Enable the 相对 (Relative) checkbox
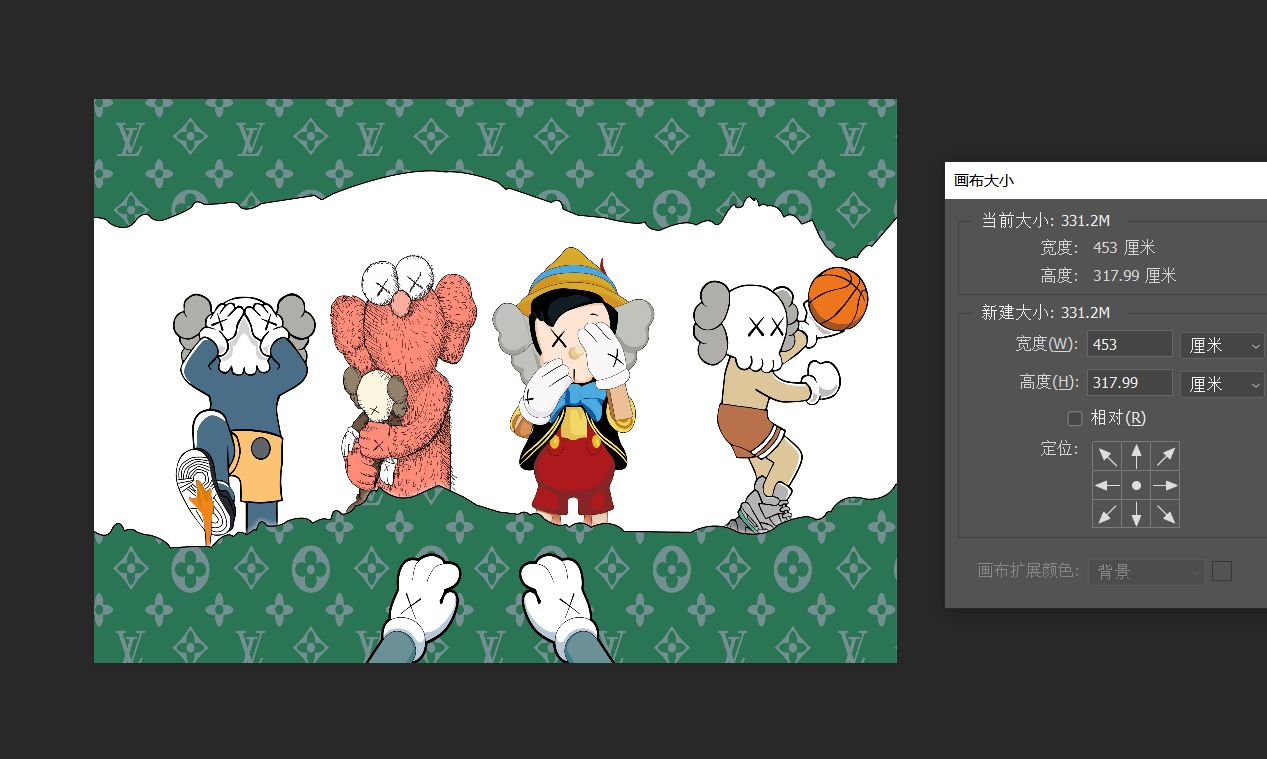1267x759 pixels. [1075, 418]
